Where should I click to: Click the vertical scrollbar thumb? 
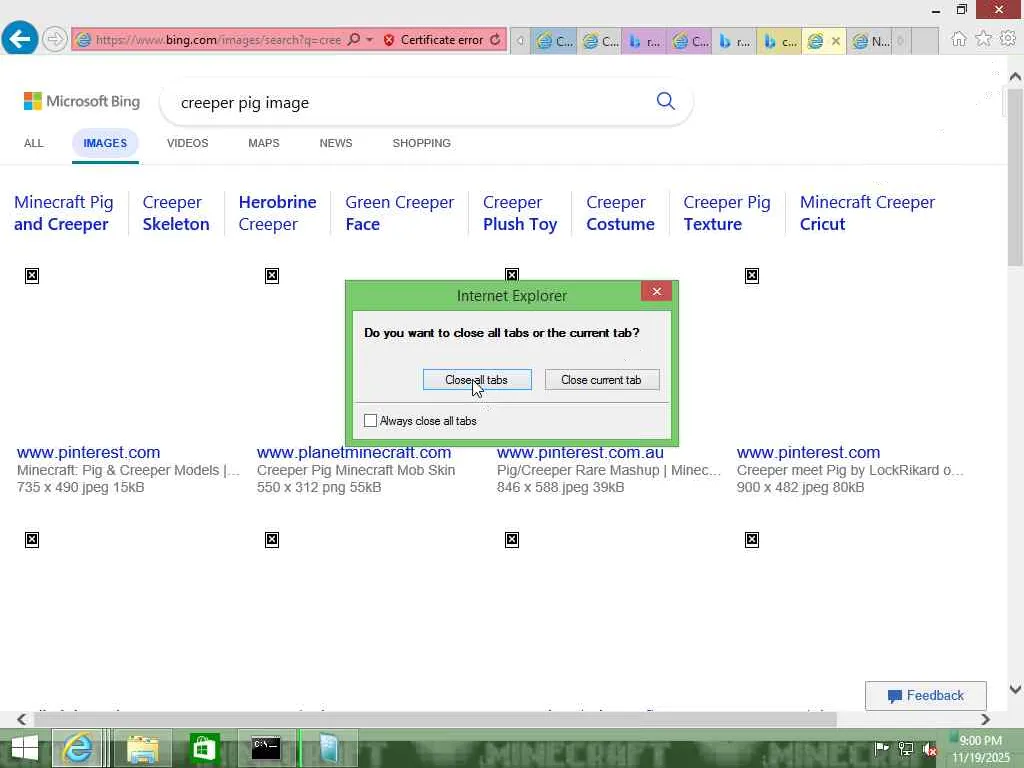pyautogui.click(x=1015, y=178)
